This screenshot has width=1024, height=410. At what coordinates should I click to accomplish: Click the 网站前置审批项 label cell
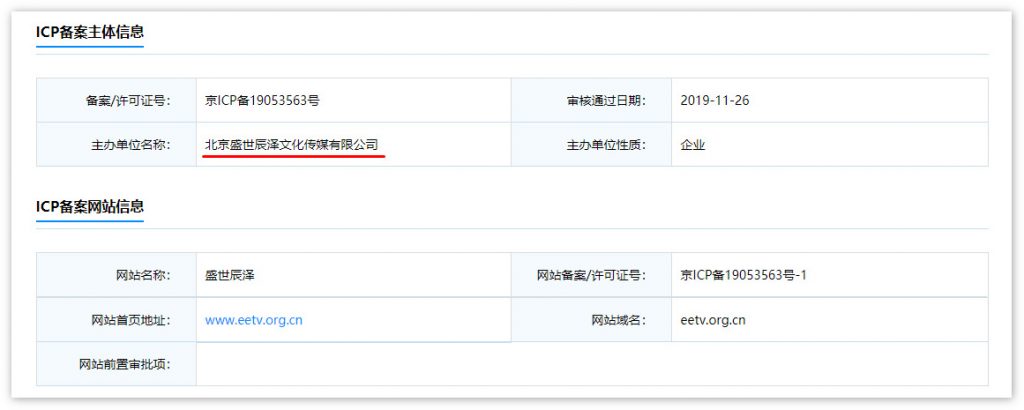125,364
